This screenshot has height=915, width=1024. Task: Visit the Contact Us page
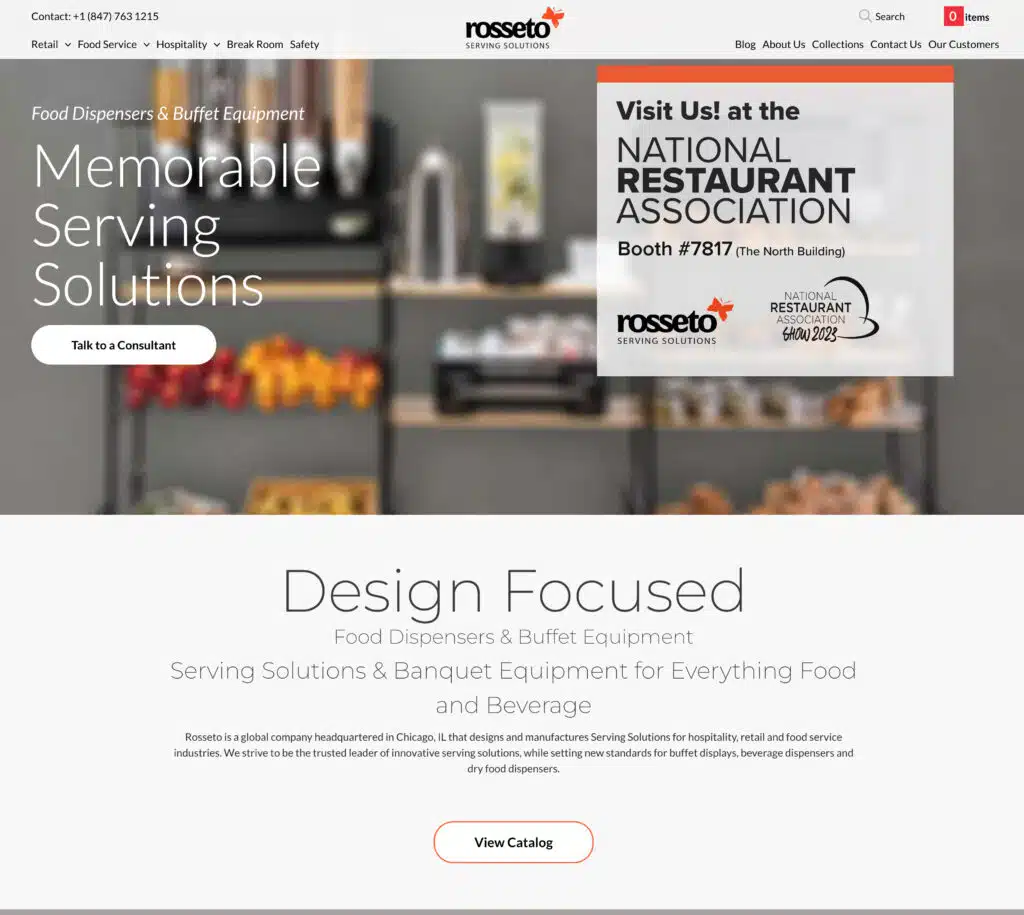click(x=895, y=44)
